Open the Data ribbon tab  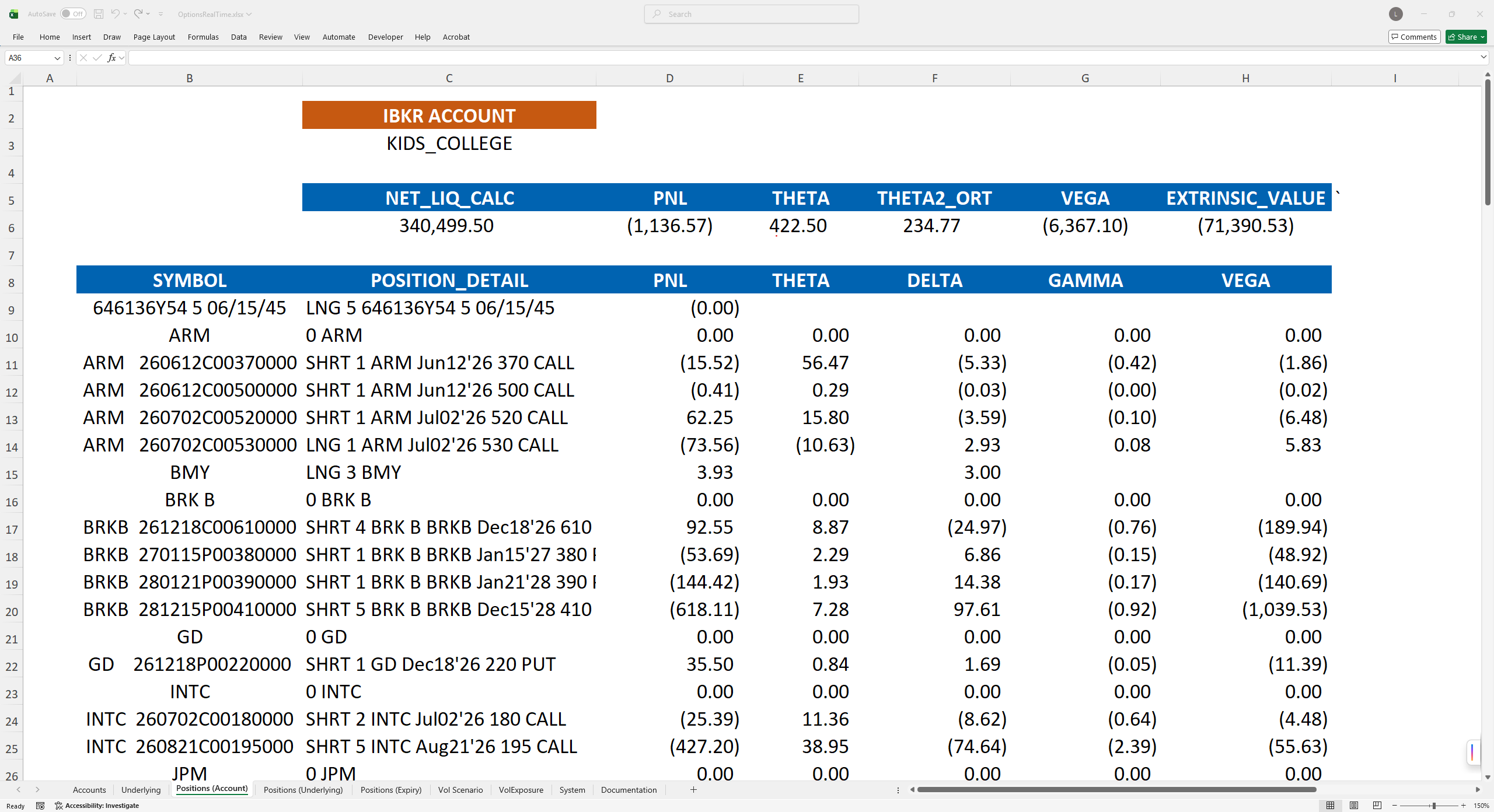239,37
